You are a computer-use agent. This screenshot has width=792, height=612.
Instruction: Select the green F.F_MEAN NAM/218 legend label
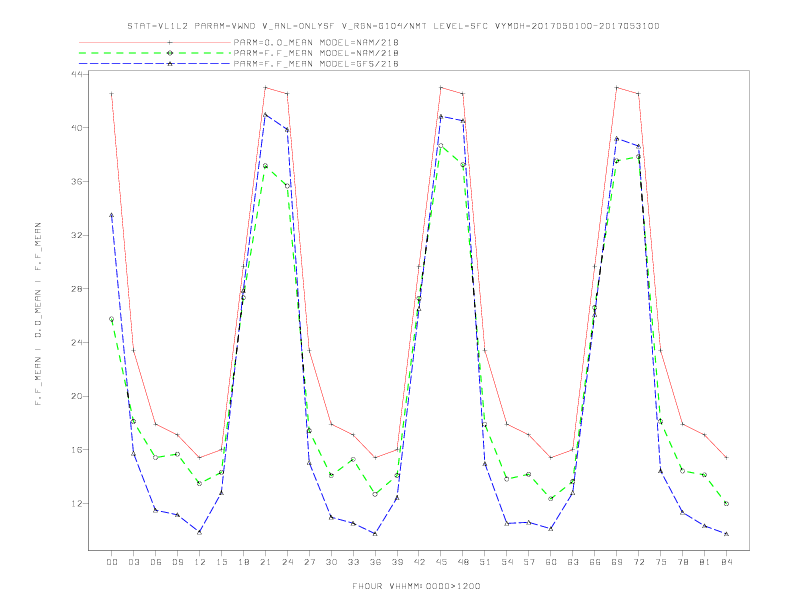click(x=316, y=53)
